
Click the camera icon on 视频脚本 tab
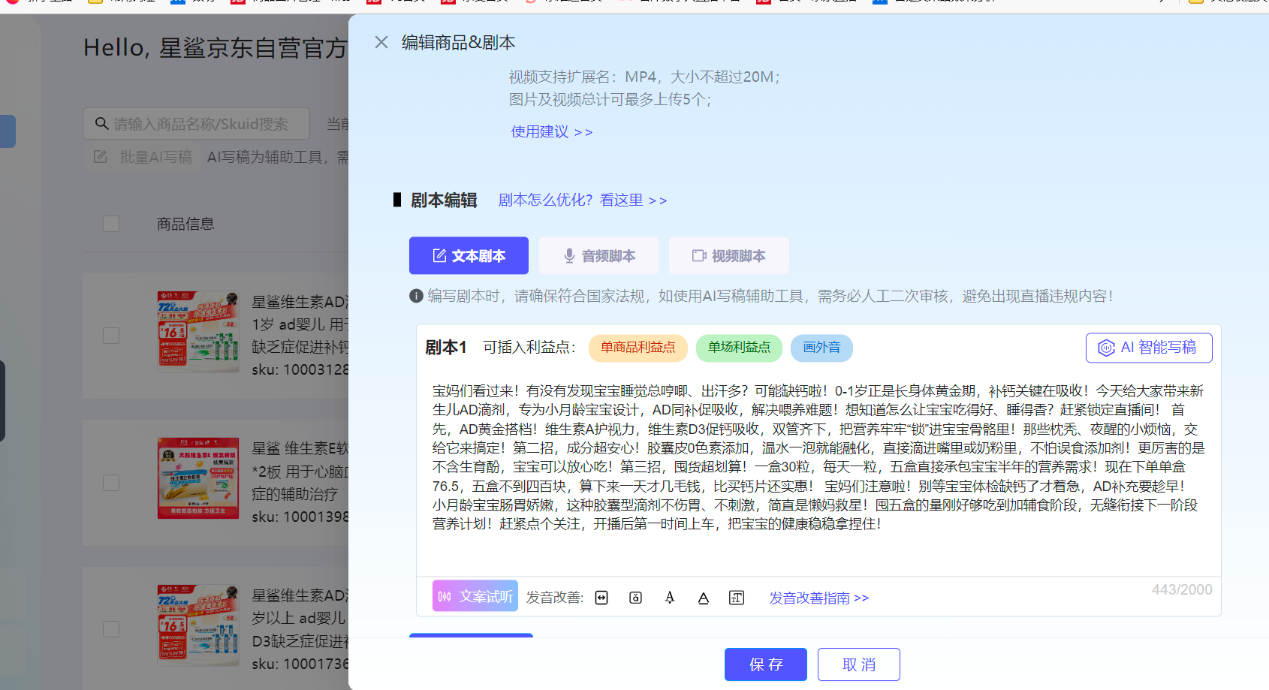tap(699, 256)
